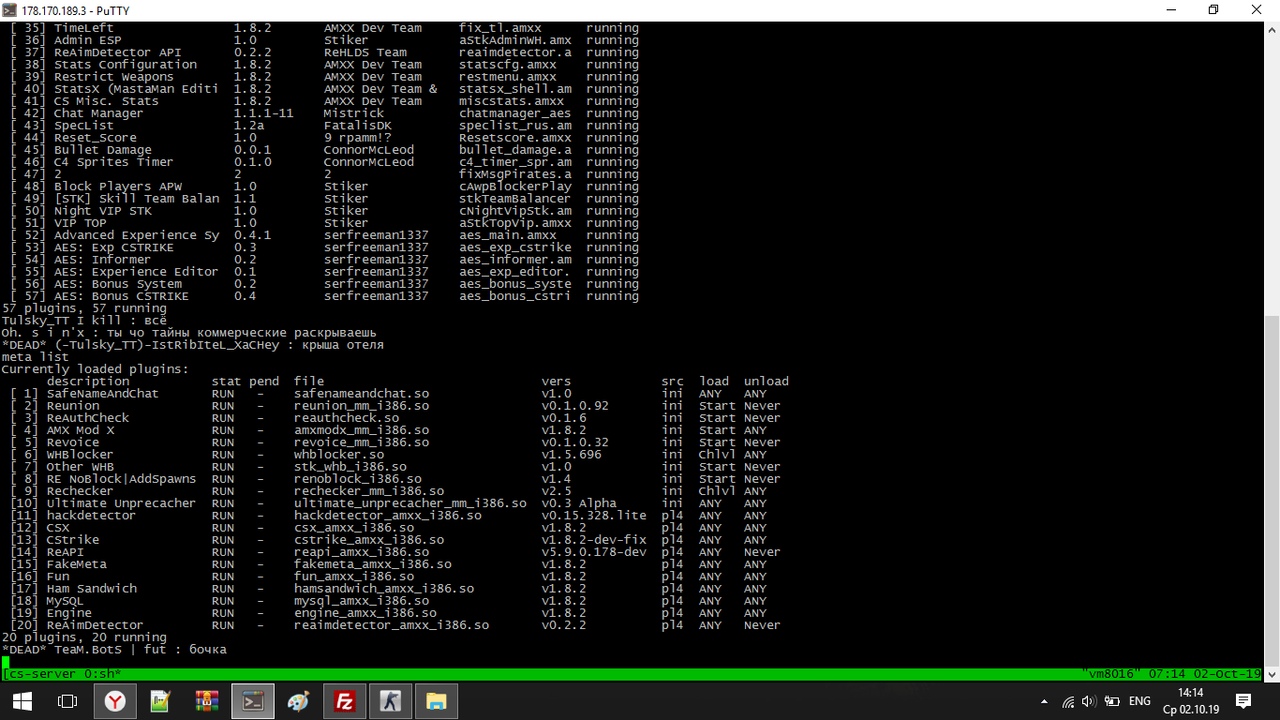
Task: Open Paint from the taskbar
Action: [298, 702]
